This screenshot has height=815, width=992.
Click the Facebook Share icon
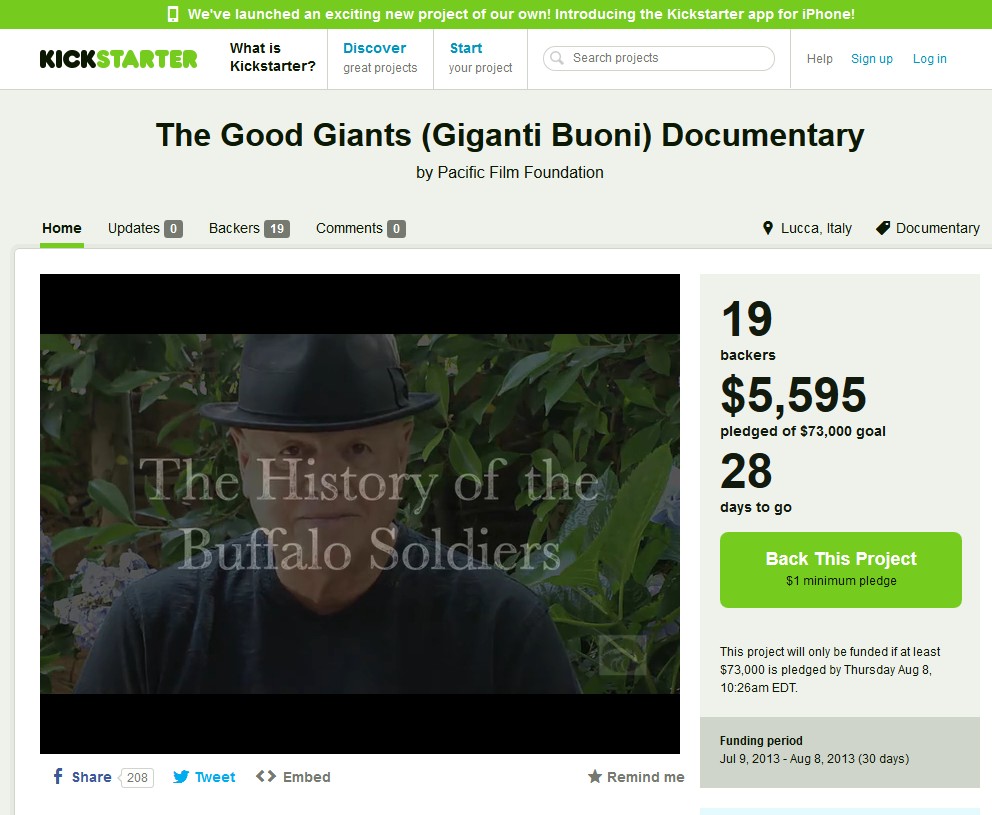[x=58, y=776]
